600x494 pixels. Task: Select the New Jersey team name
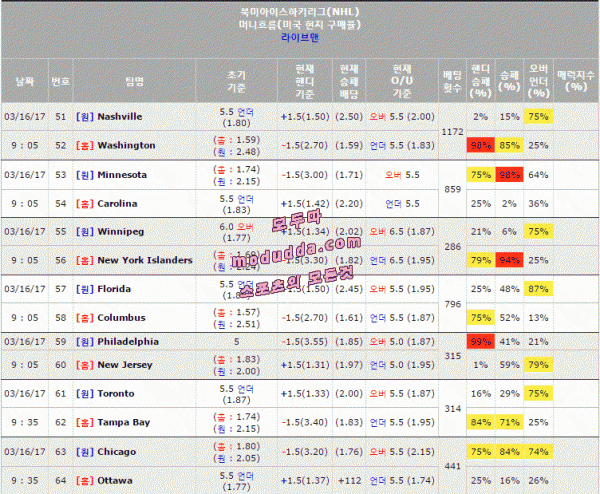tap(125, 365)
